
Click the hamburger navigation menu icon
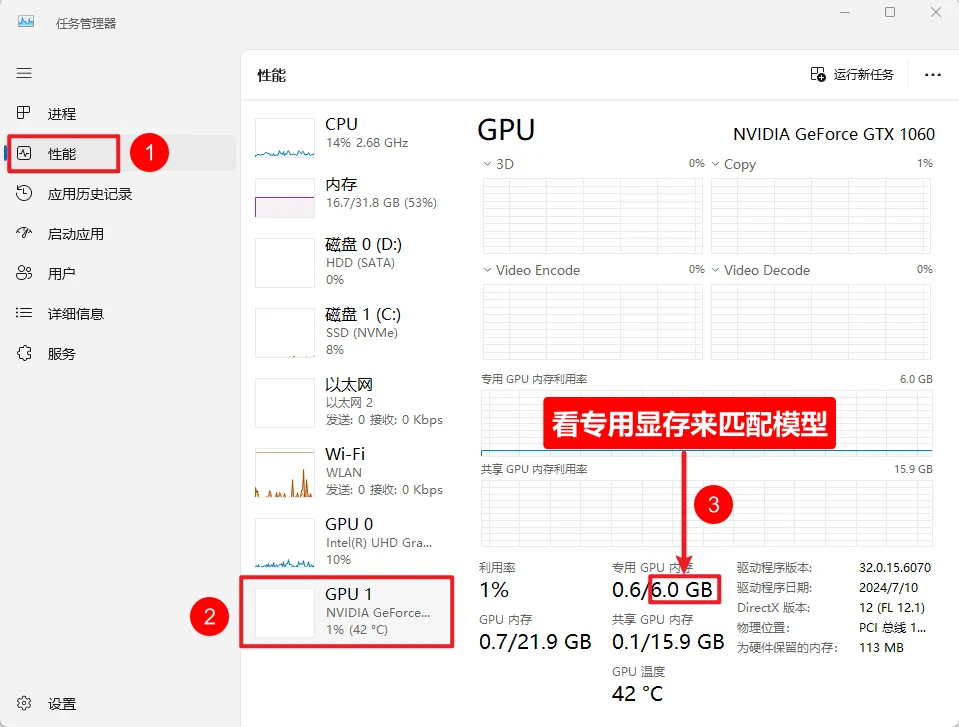(24, 73)
